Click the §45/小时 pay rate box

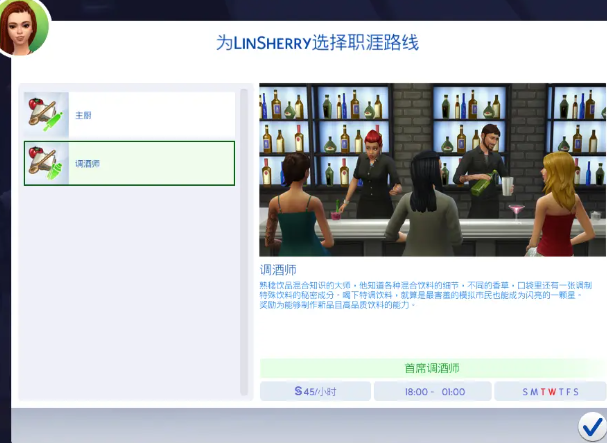coord(315,391)
